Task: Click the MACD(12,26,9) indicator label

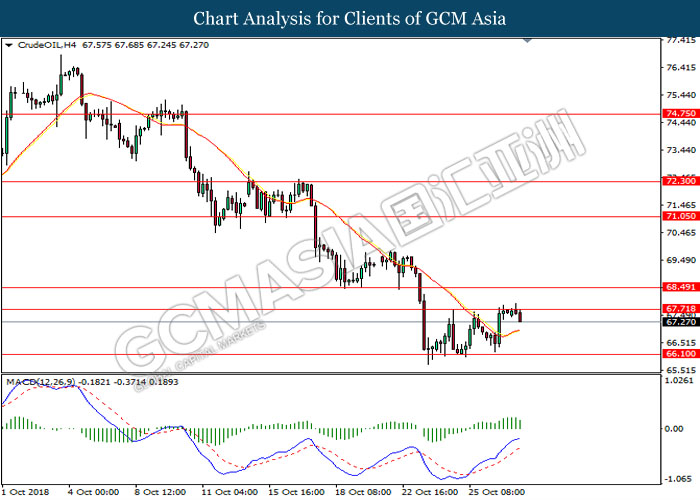Action: [x=41, y=382]
